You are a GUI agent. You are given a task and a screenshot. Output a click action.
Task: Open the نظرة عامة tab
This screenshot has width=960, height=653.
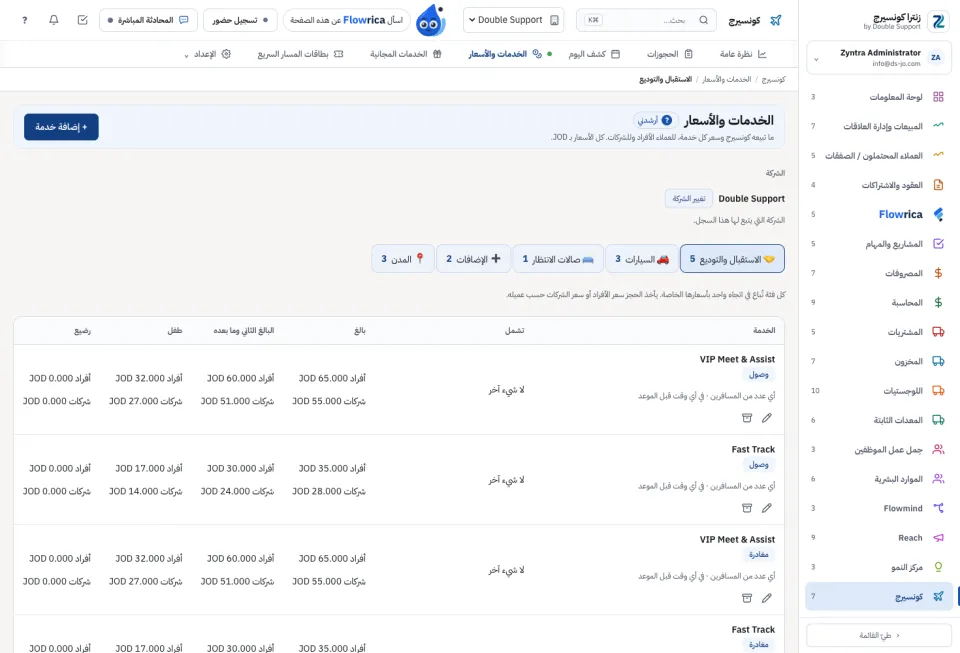point(743,54)
